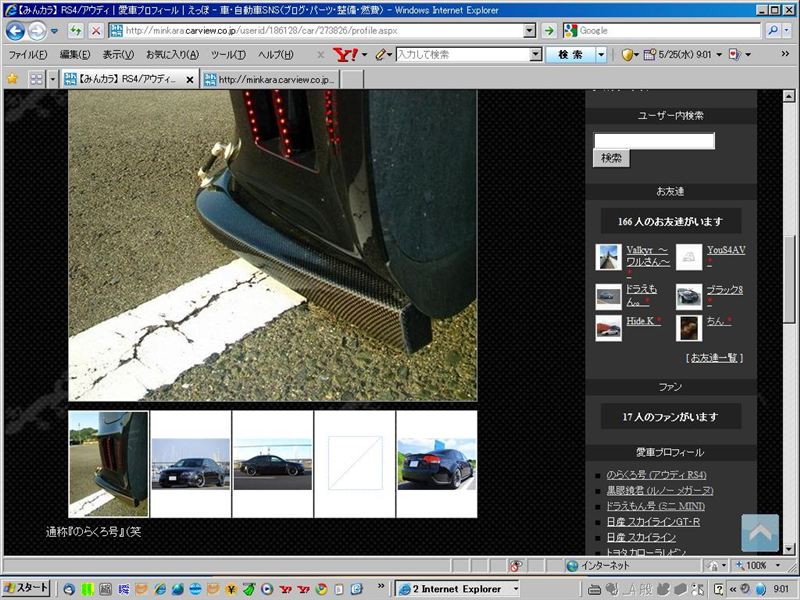Click the printer icon in language bar
This screenshot has height=600, width=800.
tap(594, 589)
